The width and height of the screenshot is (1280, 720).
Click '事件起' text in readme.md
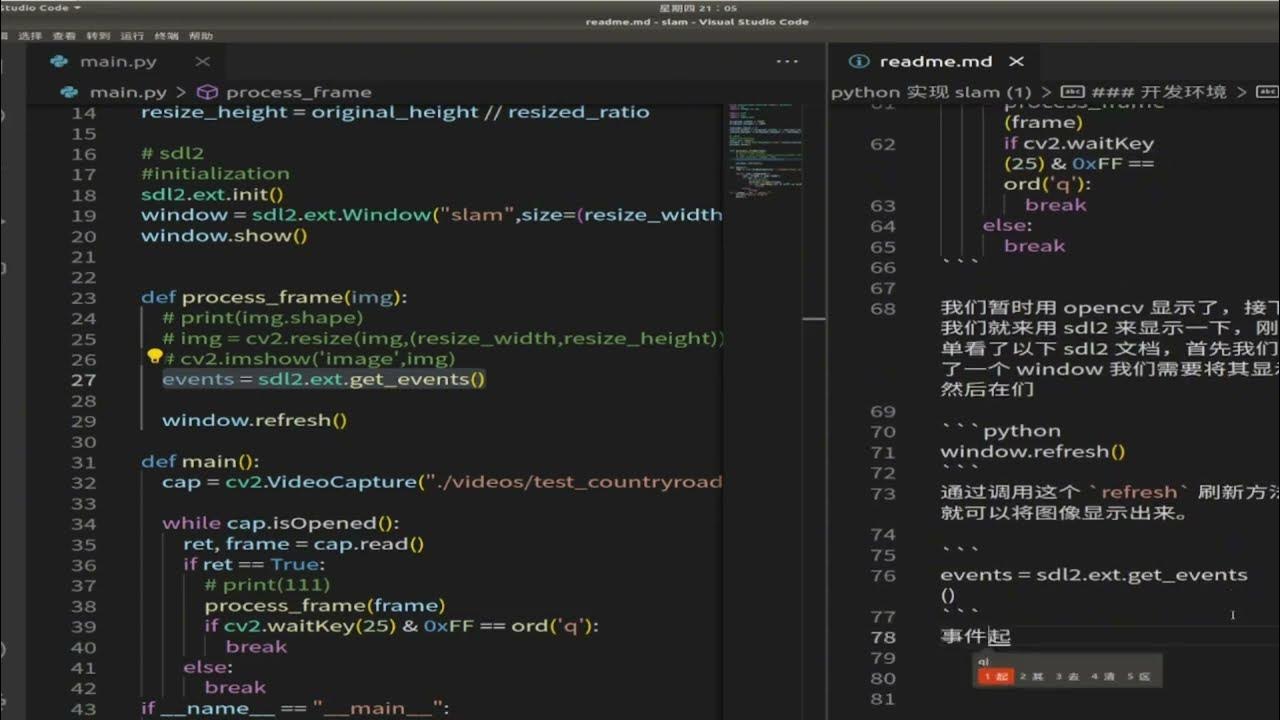click(976, 636)
